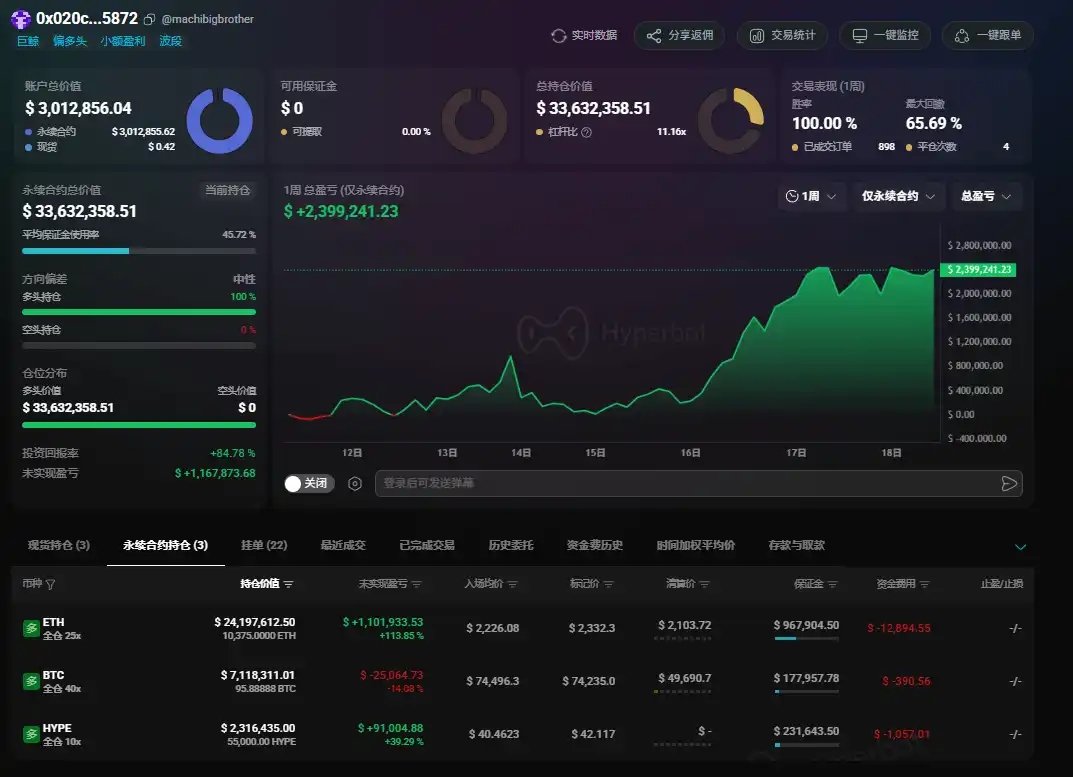Open danmaku settings gear icon
Image resolution: width=1073 pixels, height=777 pixels.
coord(355,484)
